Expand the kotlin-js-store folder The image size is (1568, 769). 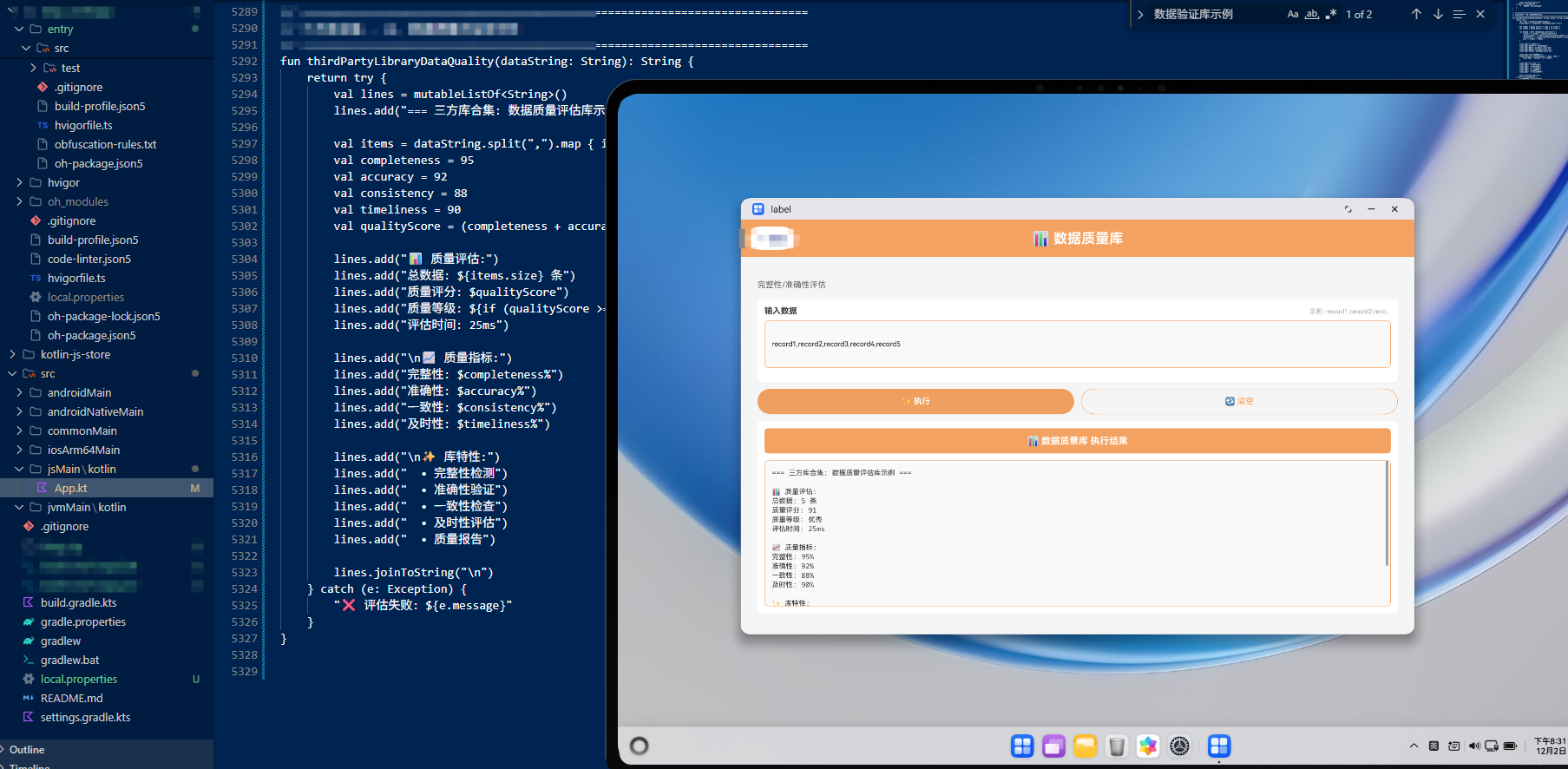click(12, 354)
